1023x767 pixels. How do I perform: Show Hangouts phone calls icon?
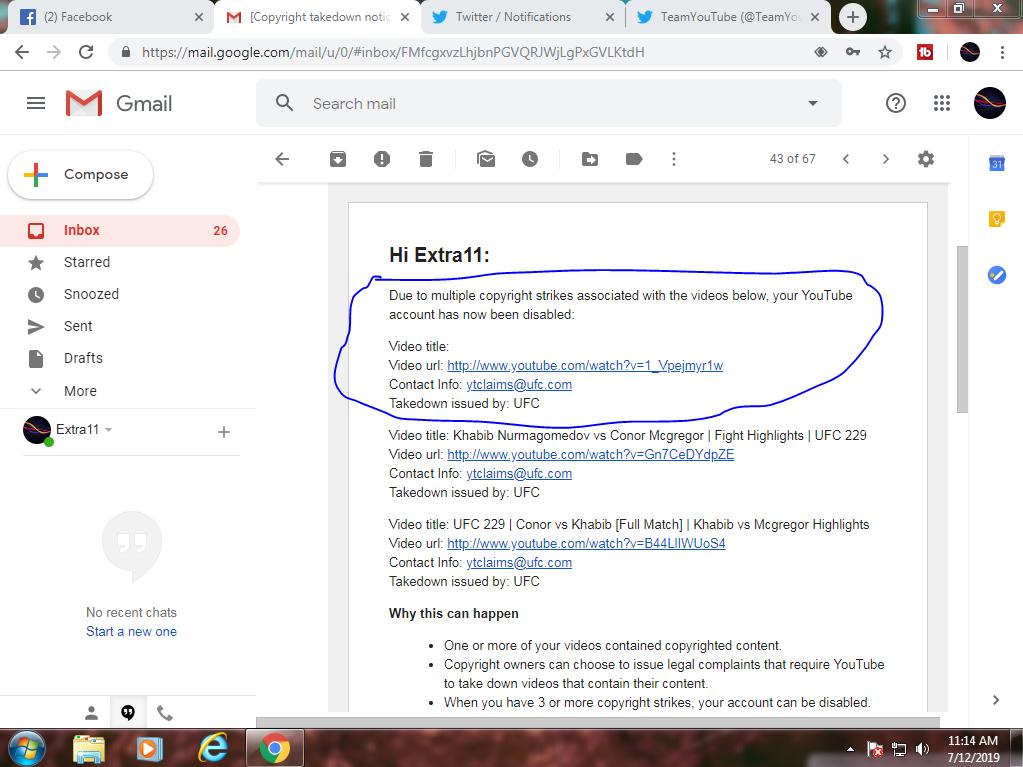click(164, 714)
